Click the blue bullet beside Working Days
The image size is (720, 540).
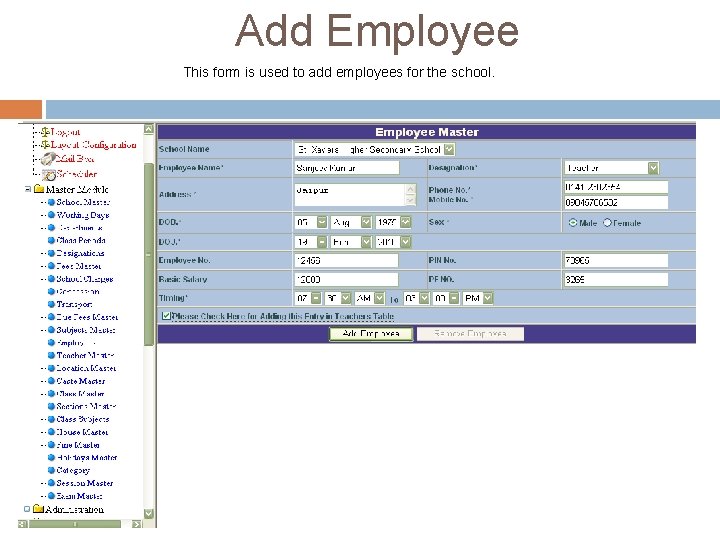(51, 214)
